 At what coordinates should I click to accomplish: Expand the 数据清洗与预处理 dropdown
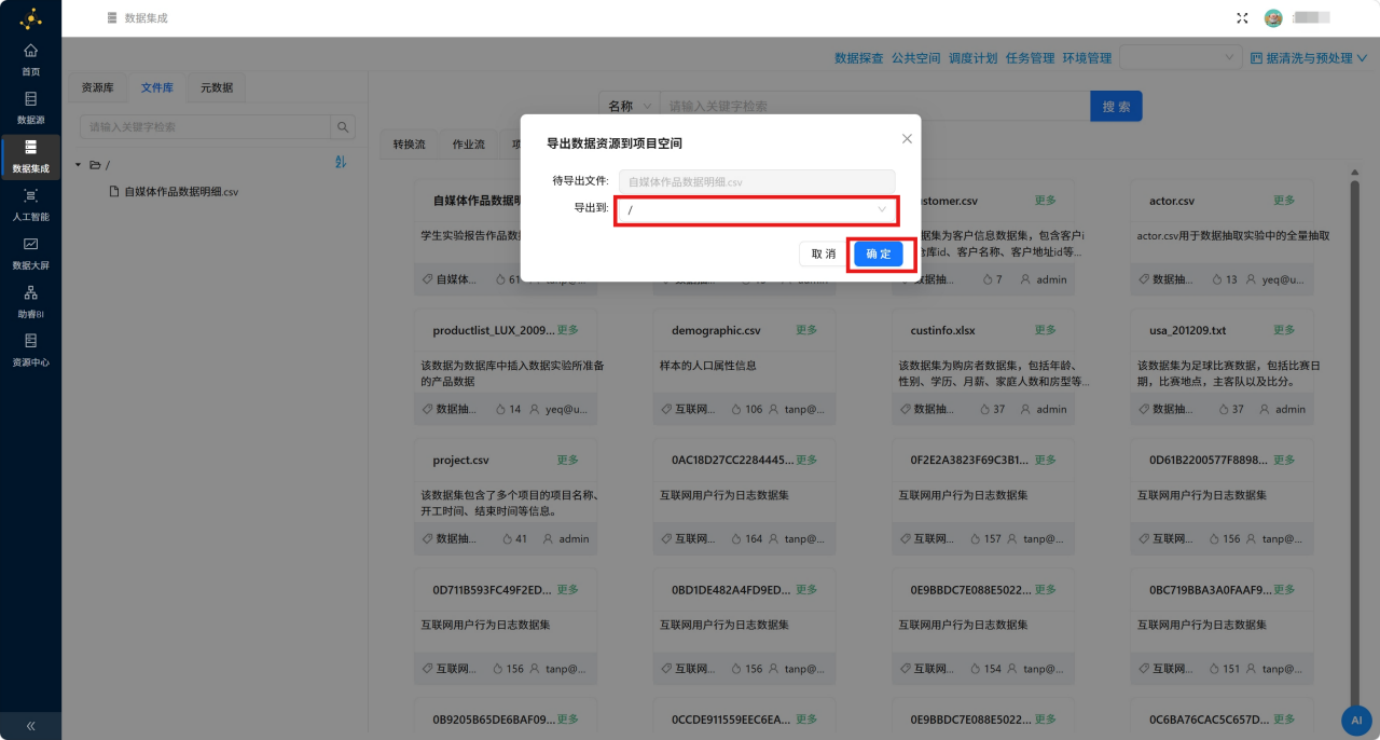point(1309,58)
